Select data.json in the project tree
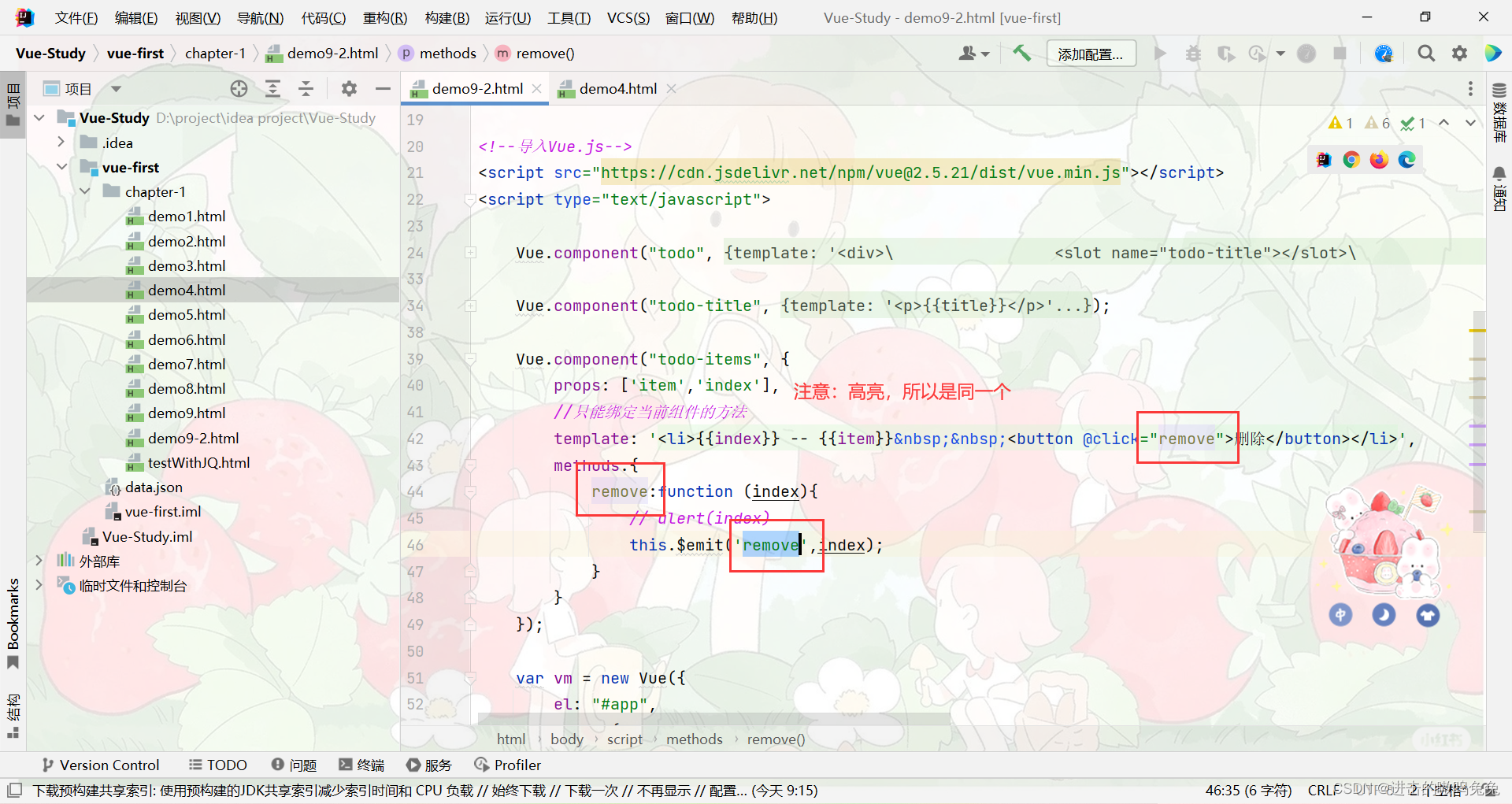Image resolution: width=1512 pixels, height=804 pixels. tap(154, 487)
